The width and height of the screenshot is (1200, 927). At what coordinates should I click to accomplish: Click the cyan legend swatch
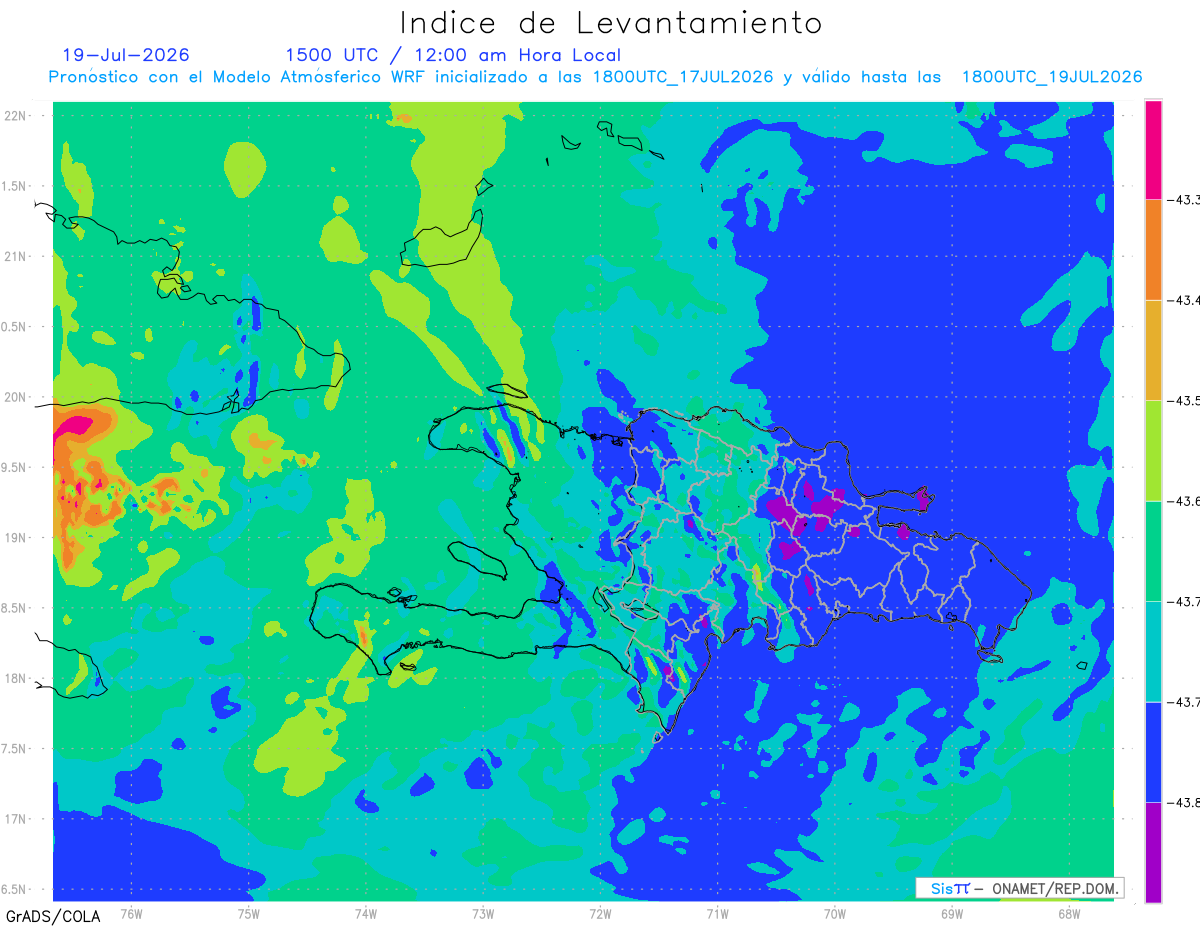1153,651
